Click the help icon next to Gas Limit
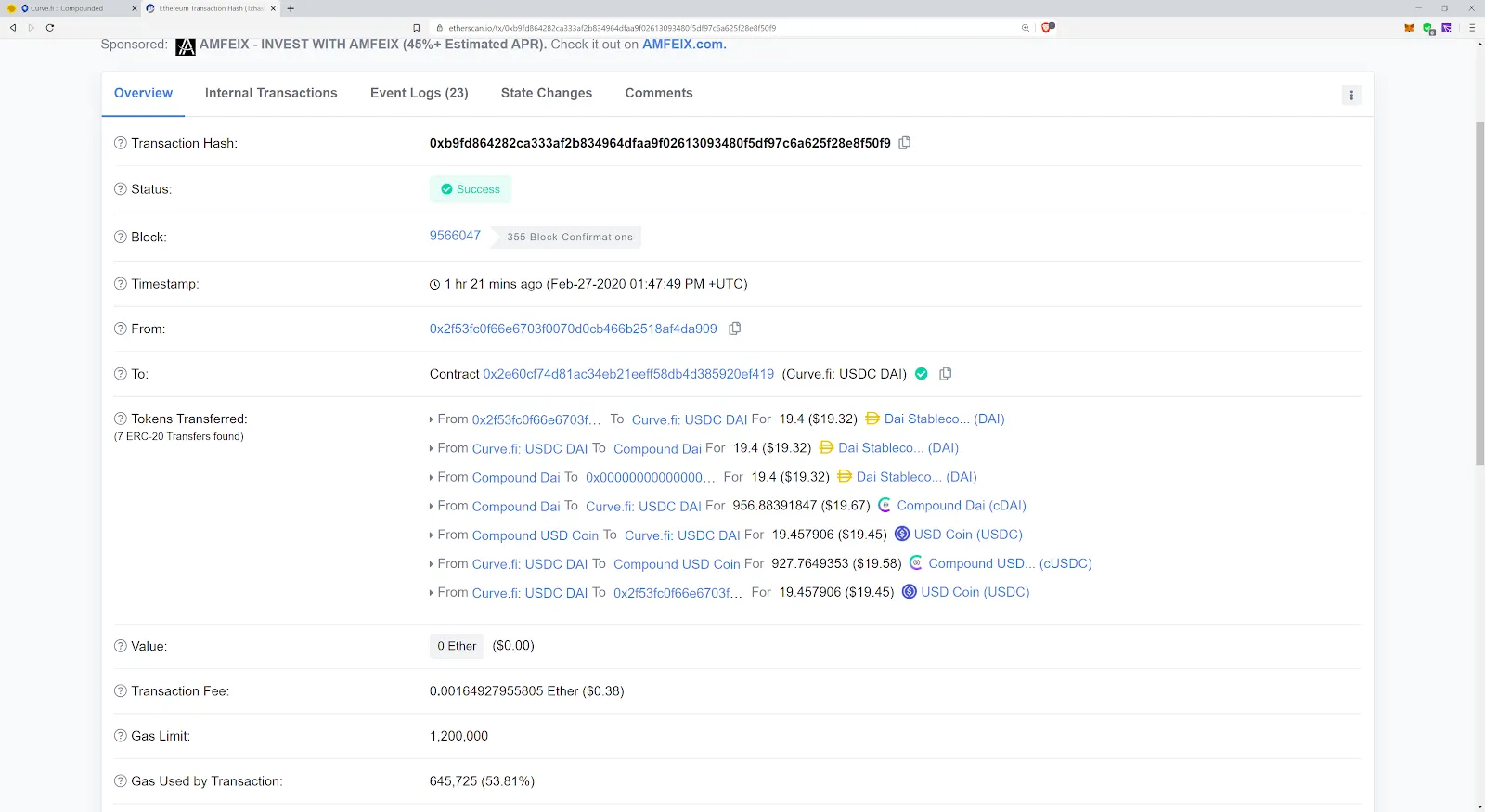This screenshot has height=812, width=1485. coord(120,736)
